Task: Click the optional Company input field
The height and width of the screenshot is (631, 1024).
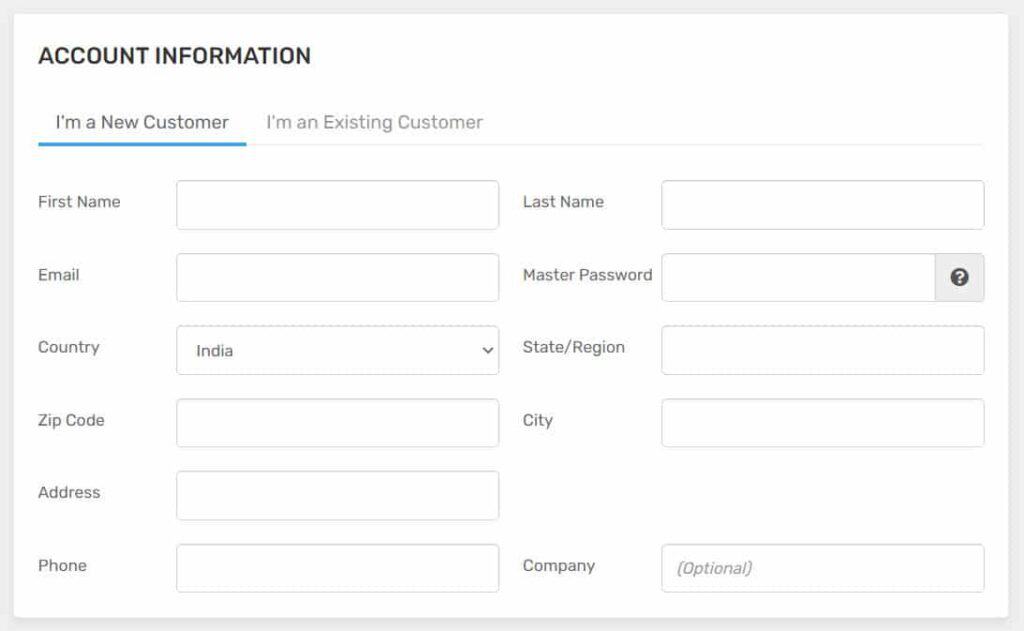Action: (x=822, y=568)
